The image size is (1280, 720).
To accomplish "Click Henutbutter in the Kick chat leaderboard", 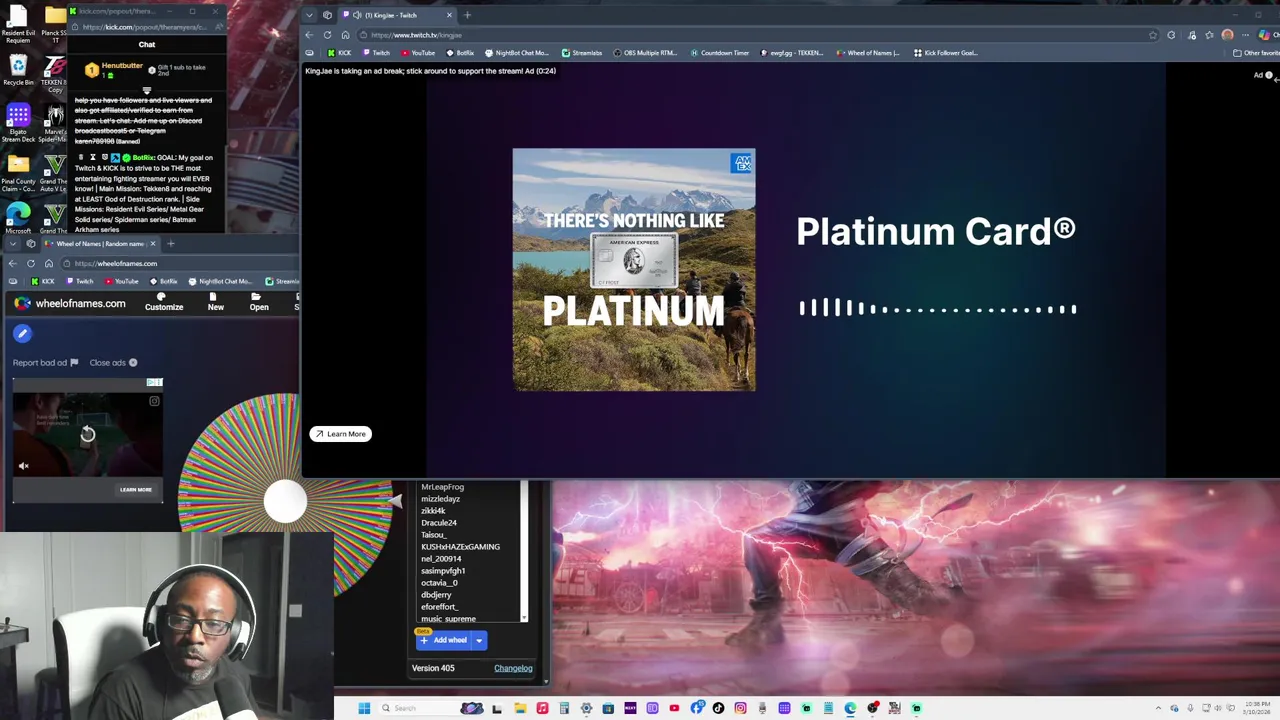I will tap(122, 66).
